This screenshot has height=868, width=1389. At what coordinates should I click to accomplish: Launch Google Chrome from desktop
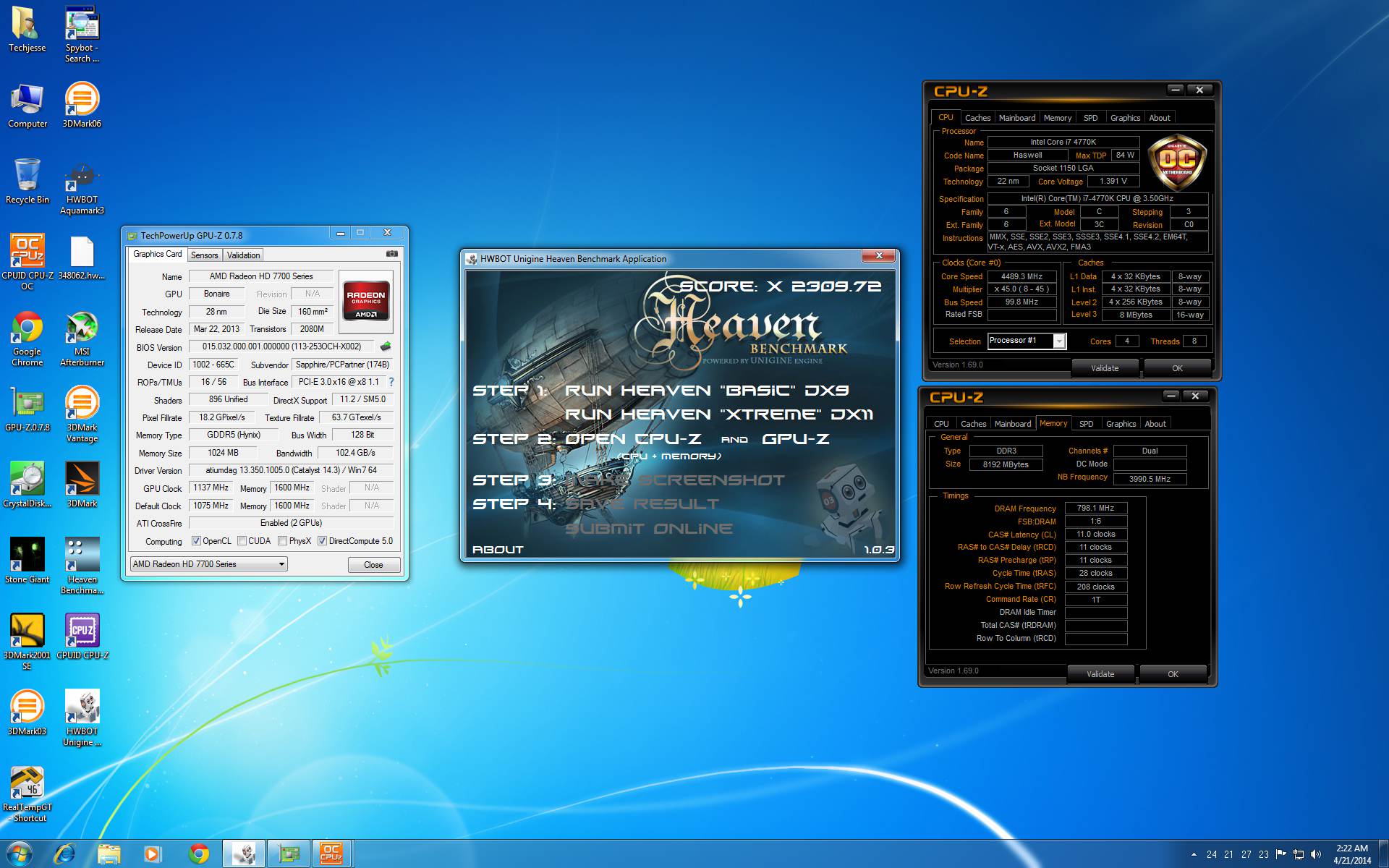pos(27,339)
